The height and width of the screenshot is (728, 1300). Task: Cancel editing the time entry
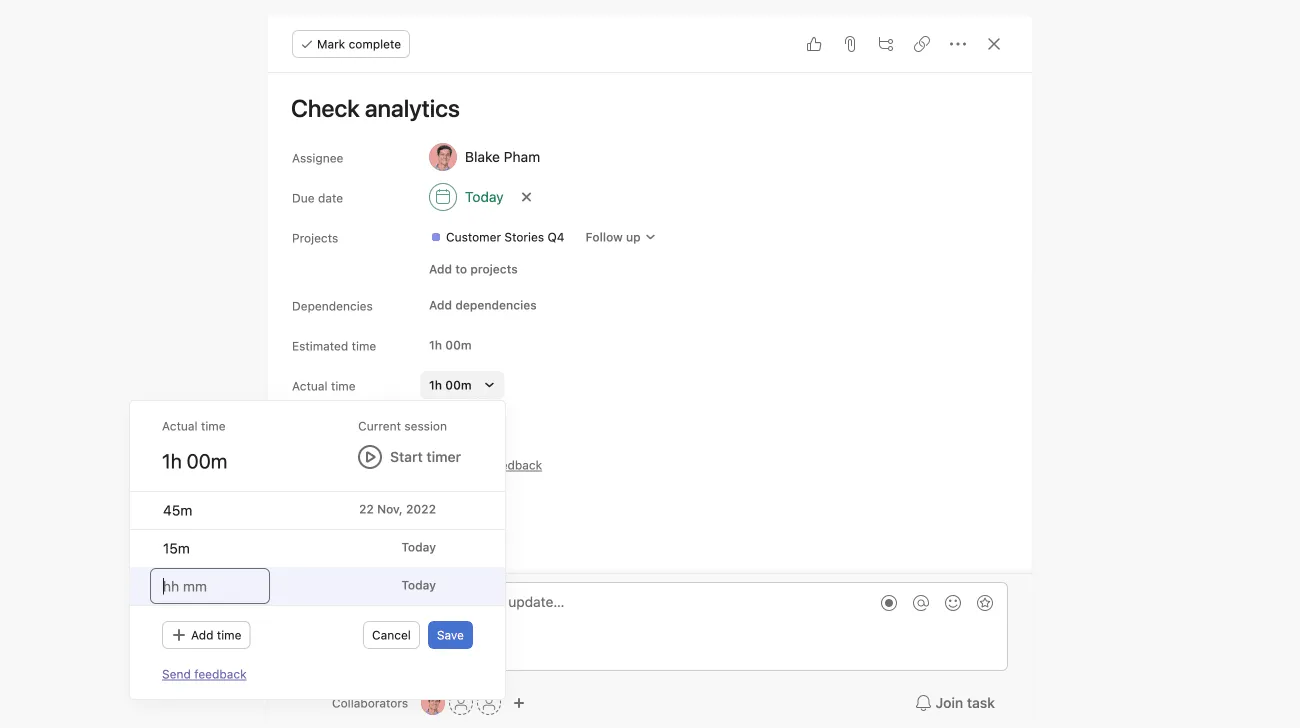[391, 635]
